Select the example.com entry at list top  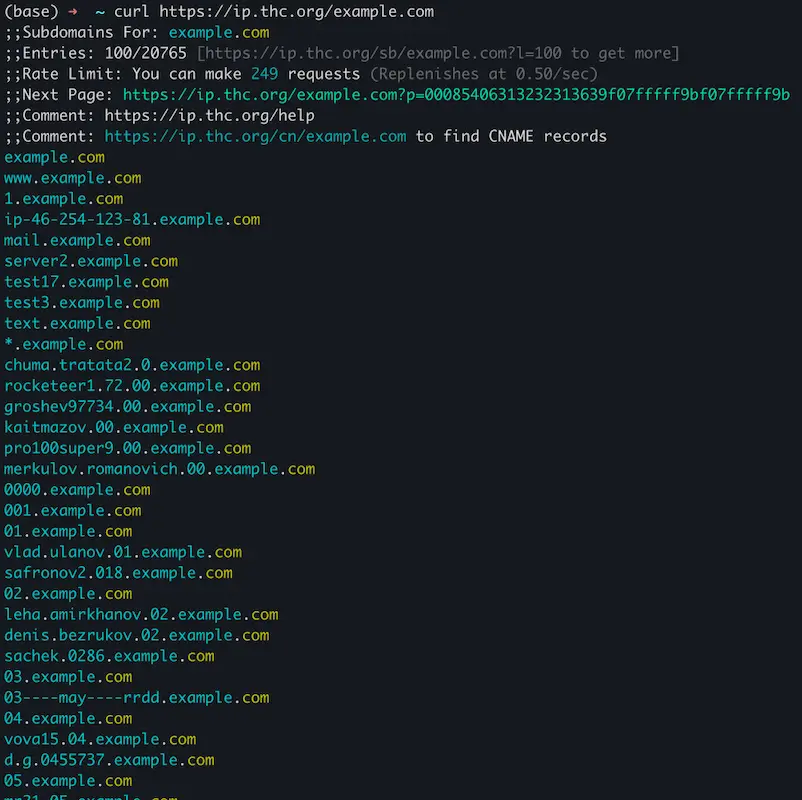click(54, 157)
